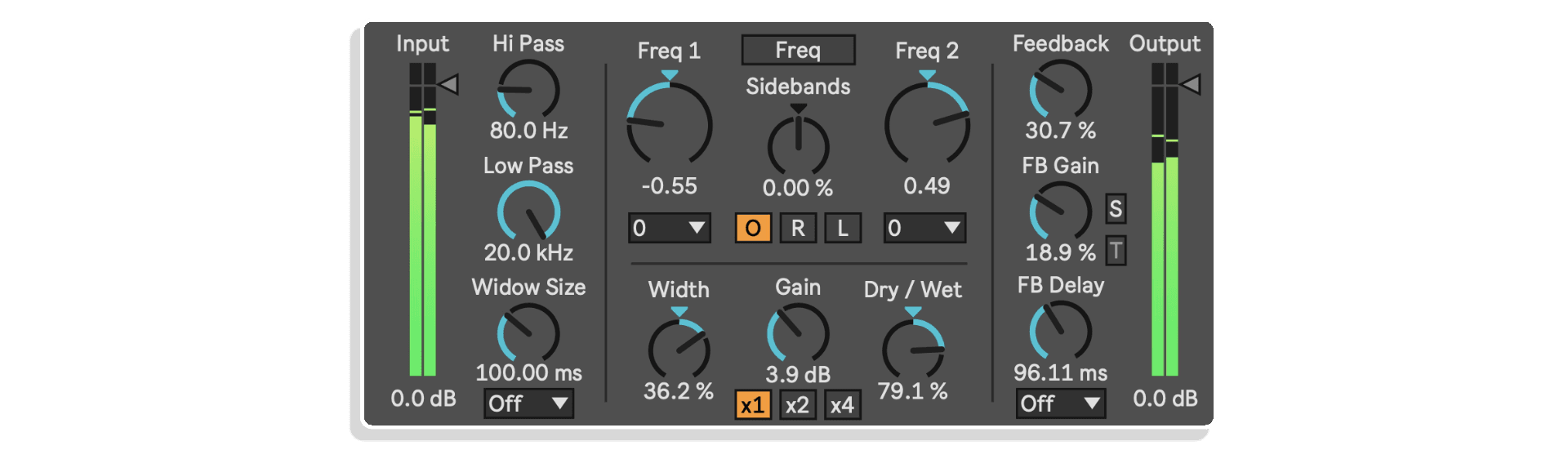The image size is (1568, 450).
Task: Expand the Window Size sync Off dropdown
Action: click(528, 403)
